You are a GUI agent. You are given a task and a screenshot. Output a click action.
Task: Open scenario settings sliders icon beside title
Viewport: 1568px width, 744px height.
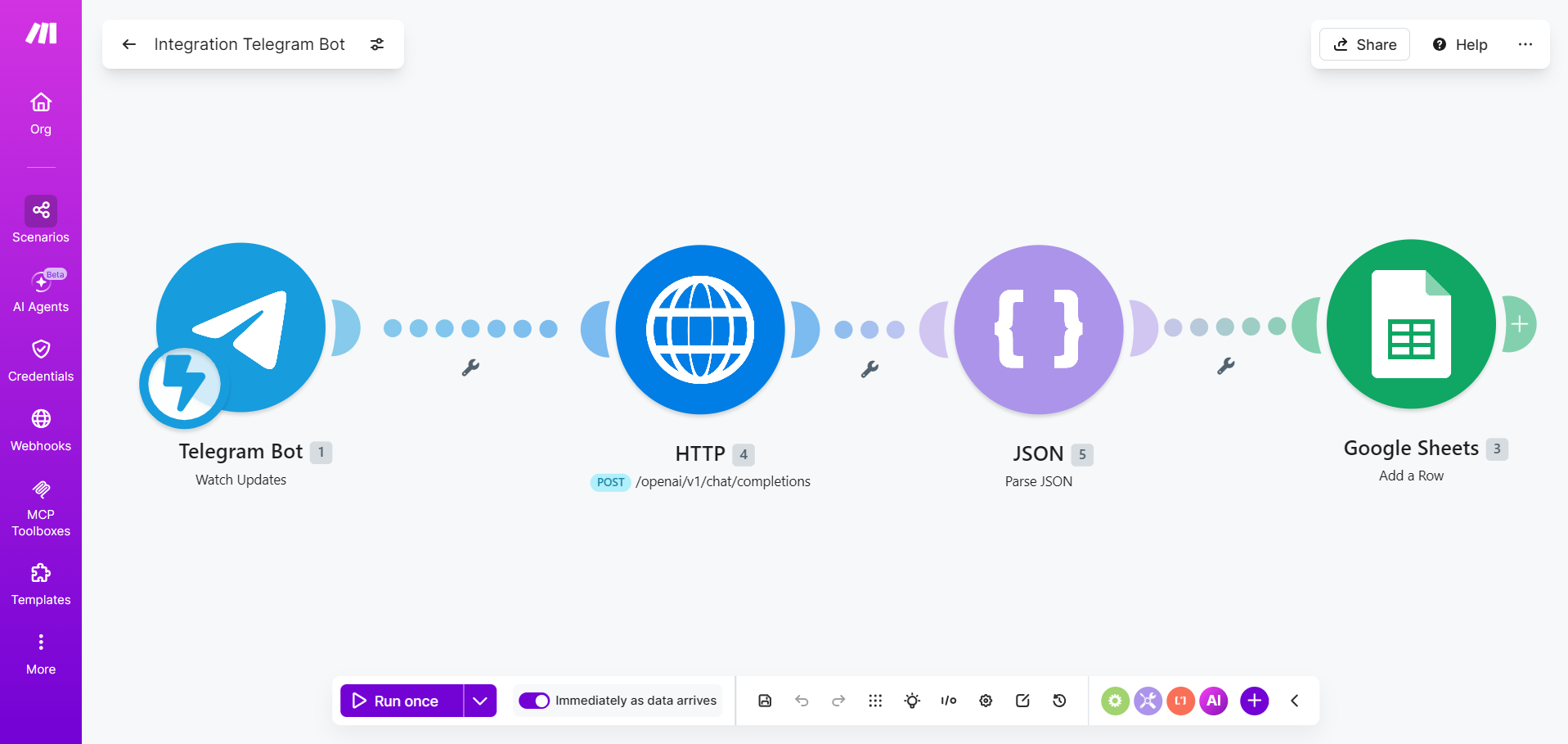click(x=377, y=44)
